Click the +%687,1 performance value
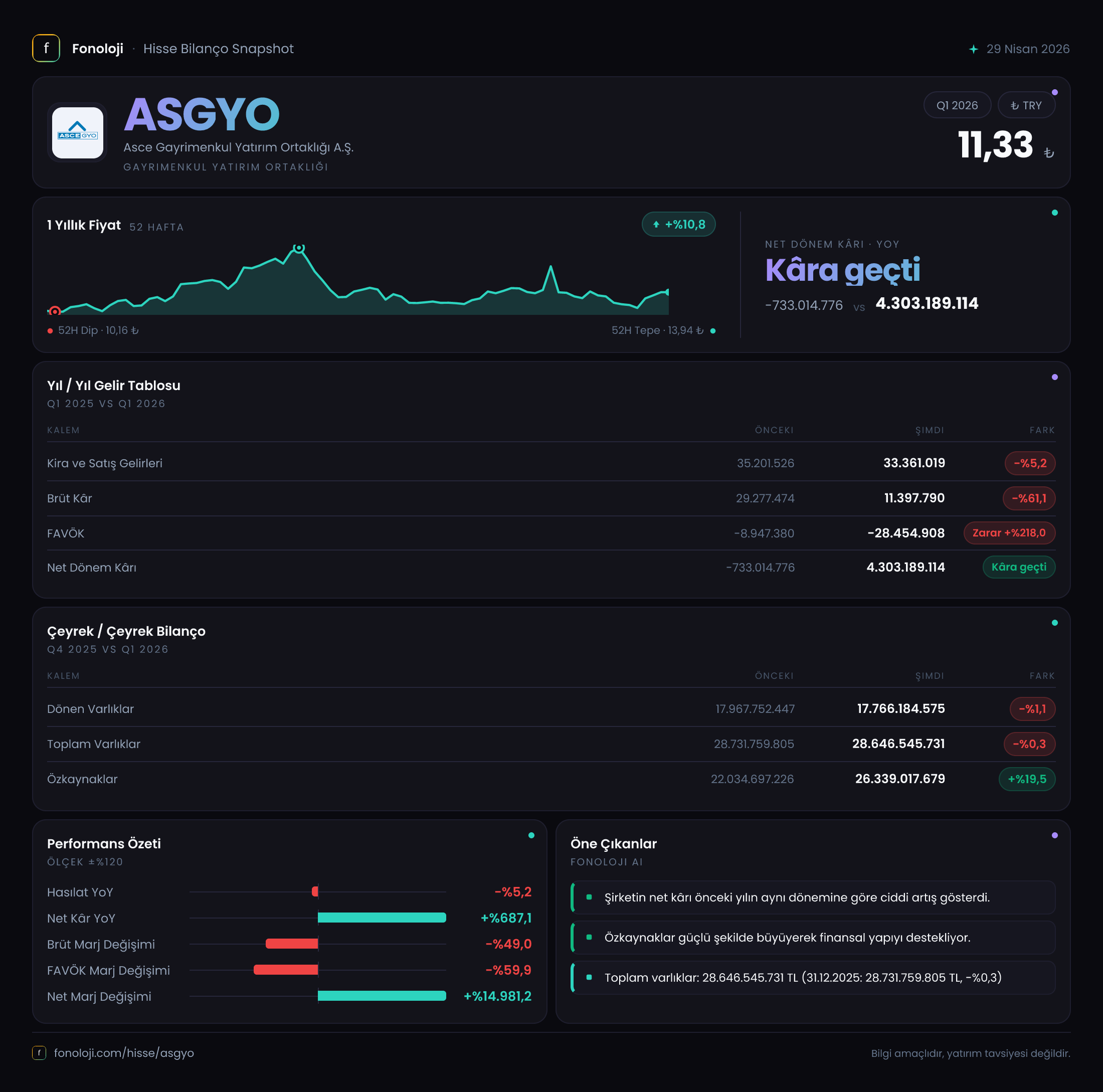This screenshot has height=1092, width=1103. (506, 918)
